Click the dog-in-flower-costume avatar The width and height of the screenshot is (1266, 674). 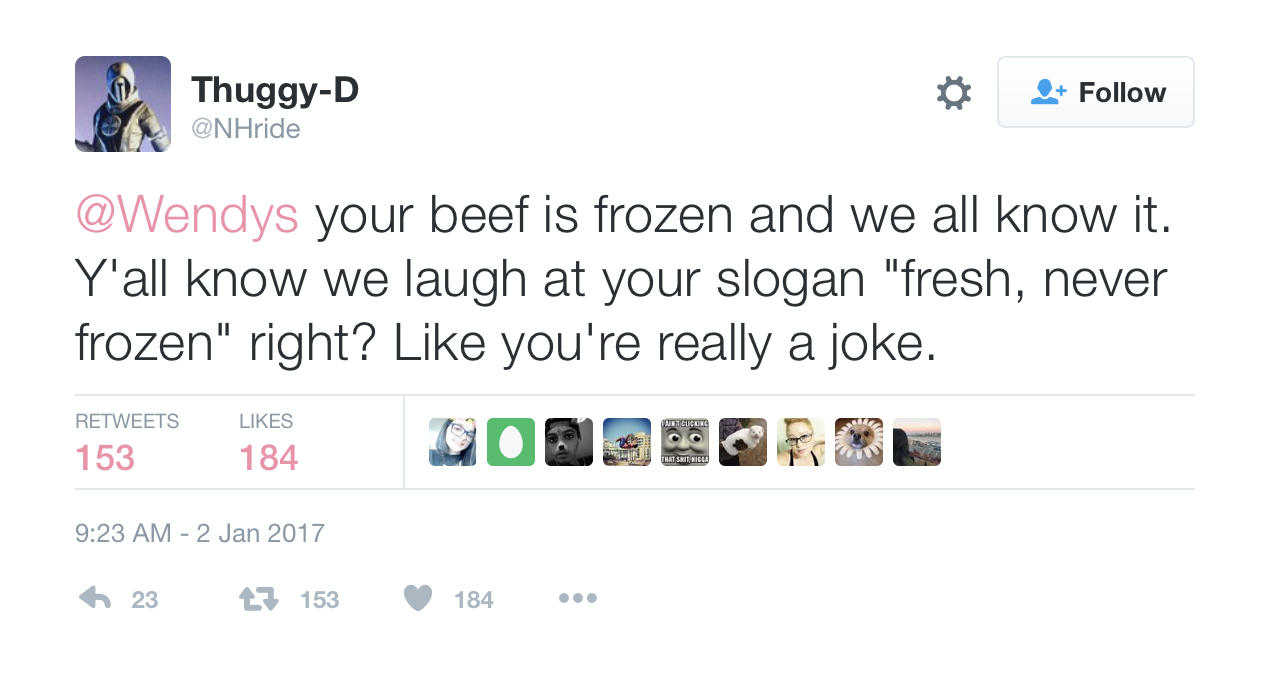(x=859, y=442)
